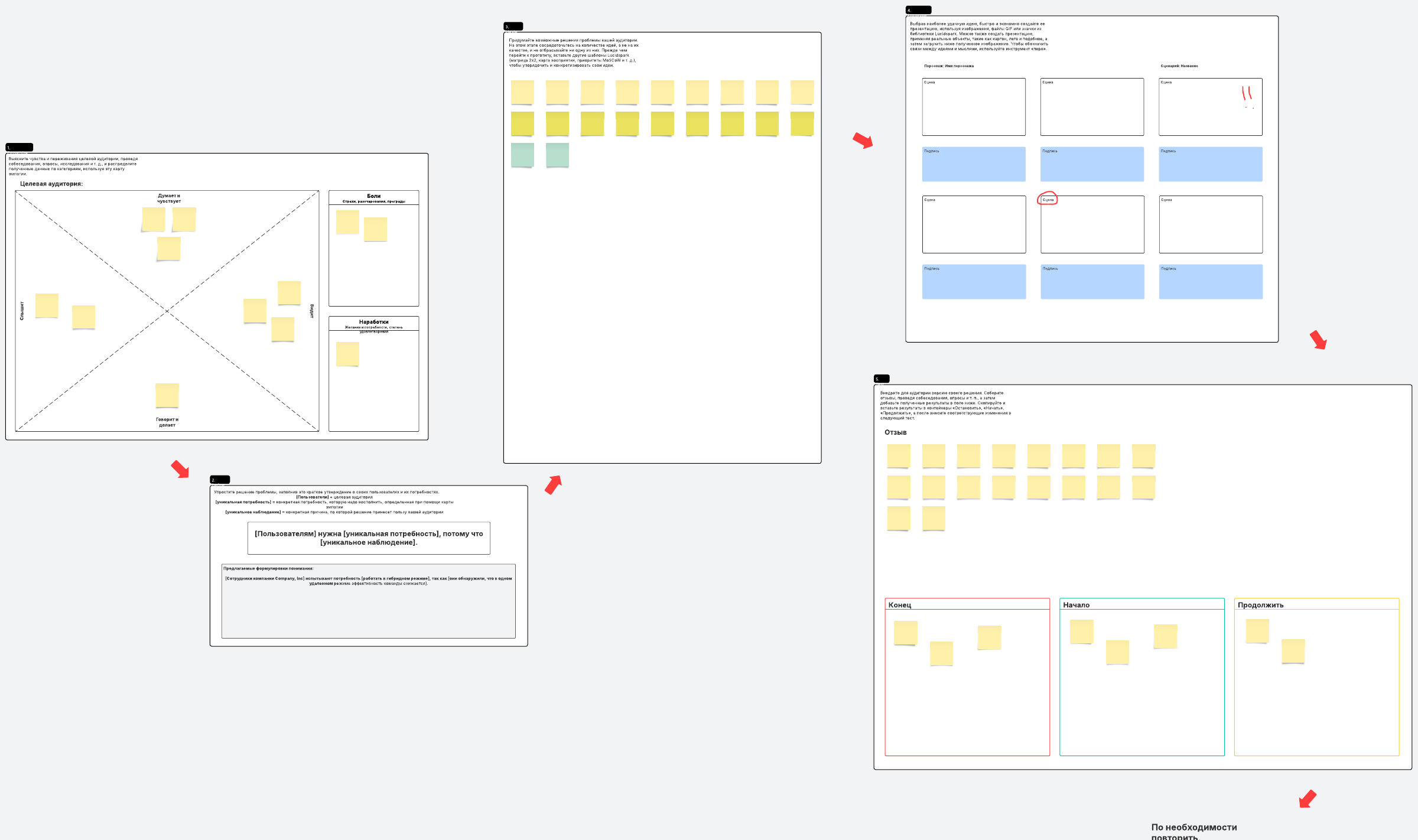
Task: Select the 'Продолжить' container header
Action: [1260, 605]
